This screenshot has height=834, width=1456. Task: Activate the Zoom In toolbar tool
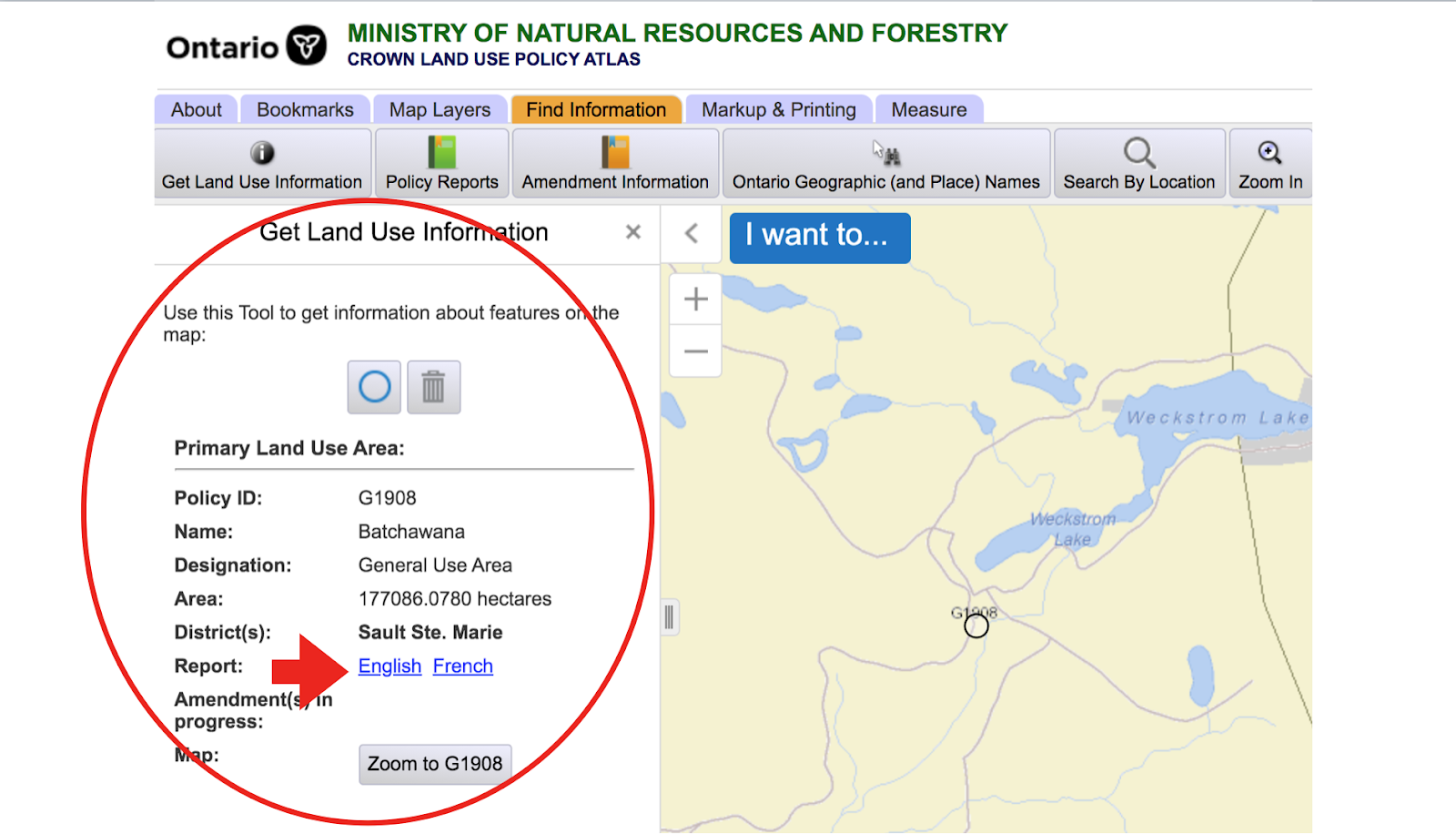pyautogui.click(x=1270, y=163)
